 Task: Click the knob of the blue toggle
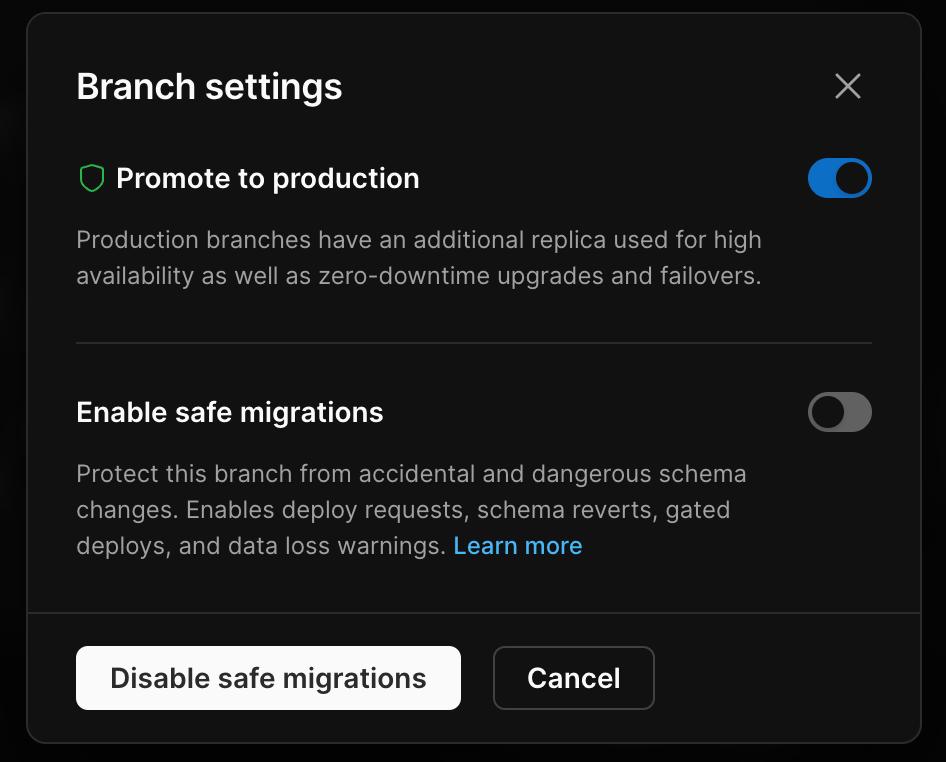point(852,179)
